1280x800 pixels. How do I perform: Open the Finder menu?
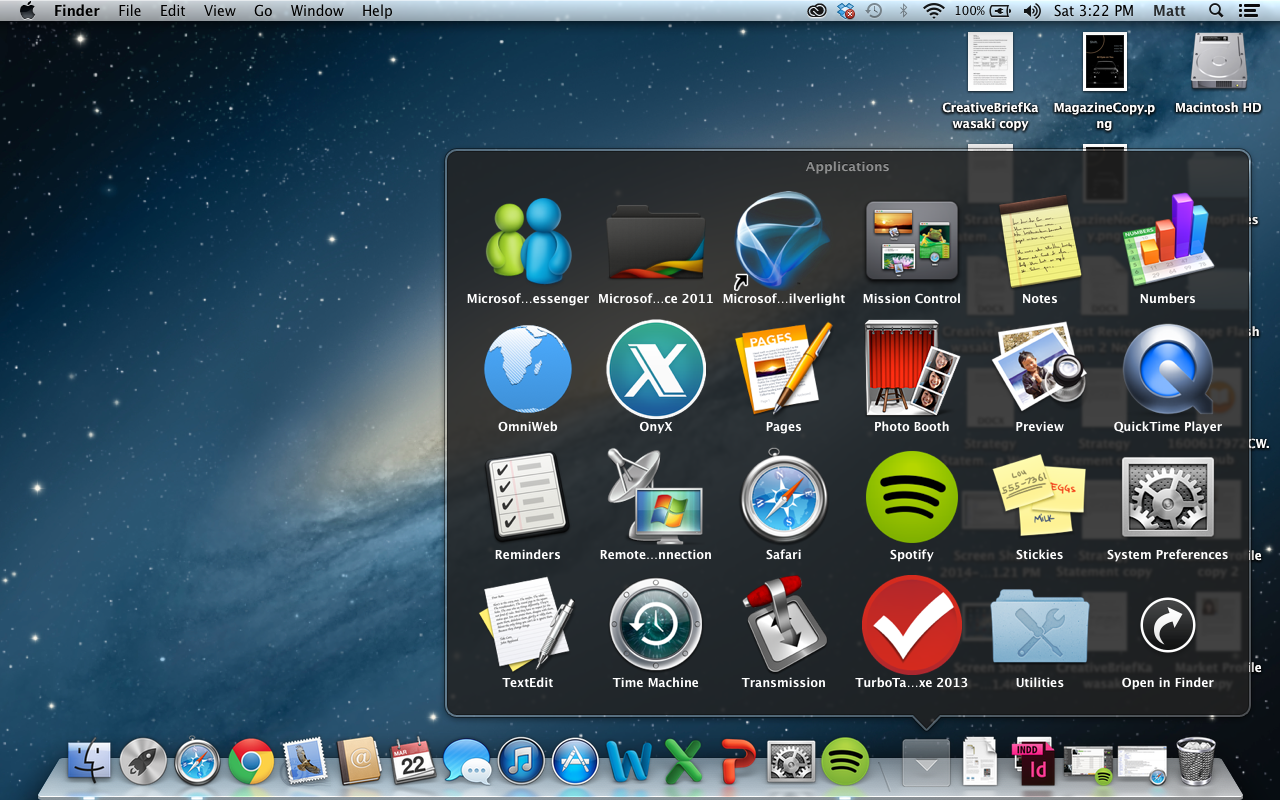[77, 11]
